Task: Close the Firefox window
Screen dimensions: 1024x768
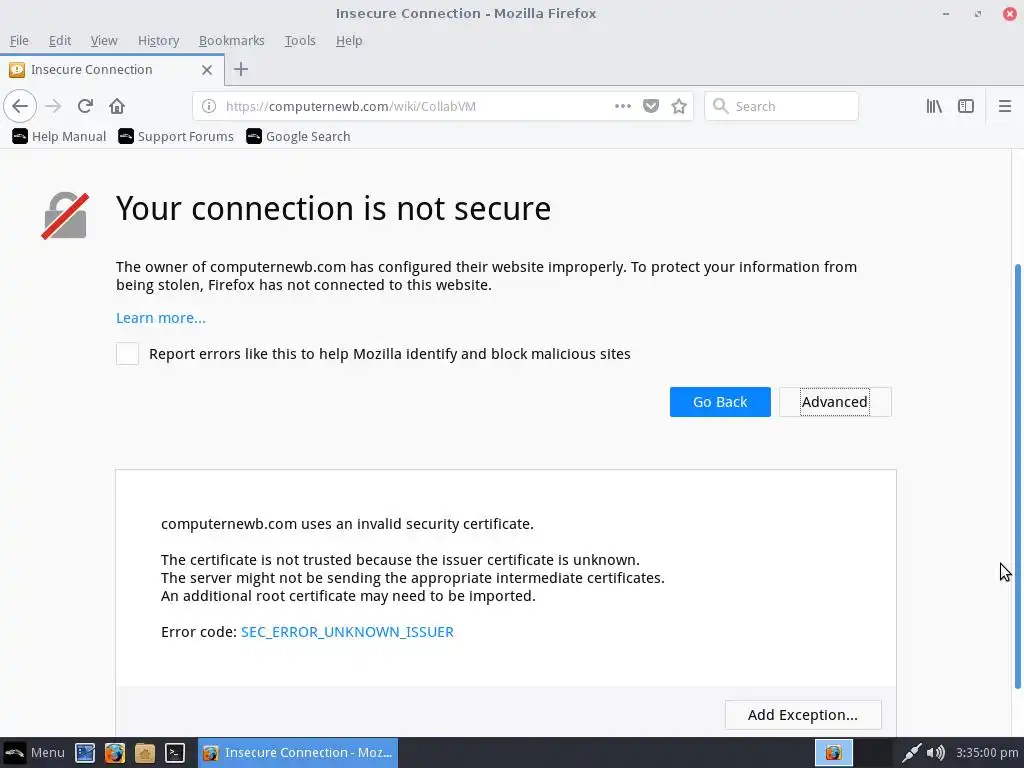Action: (x=1010, y=14)
